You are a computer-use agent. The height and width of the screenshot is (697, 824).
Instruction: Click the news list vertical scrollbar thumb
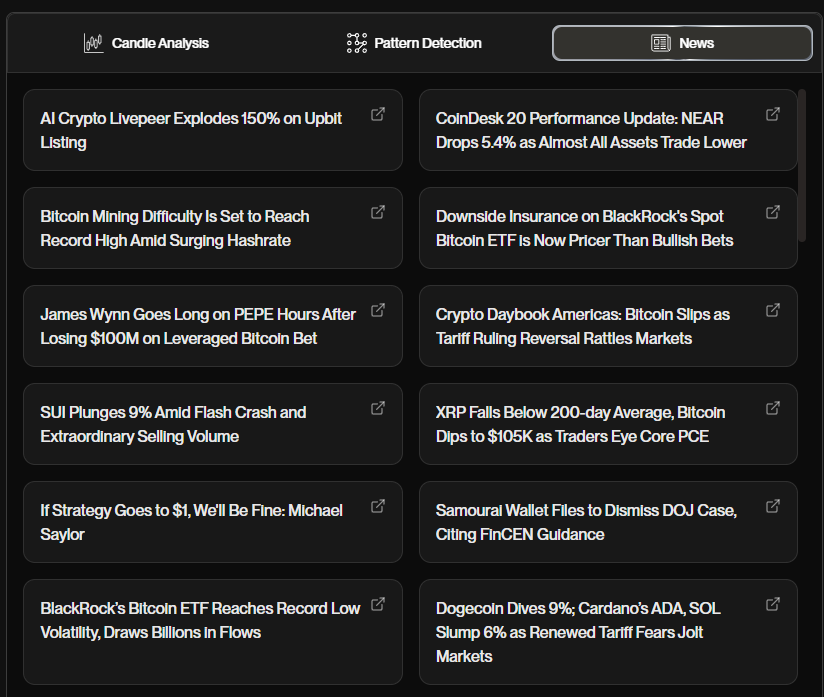(x=802, y=165)
